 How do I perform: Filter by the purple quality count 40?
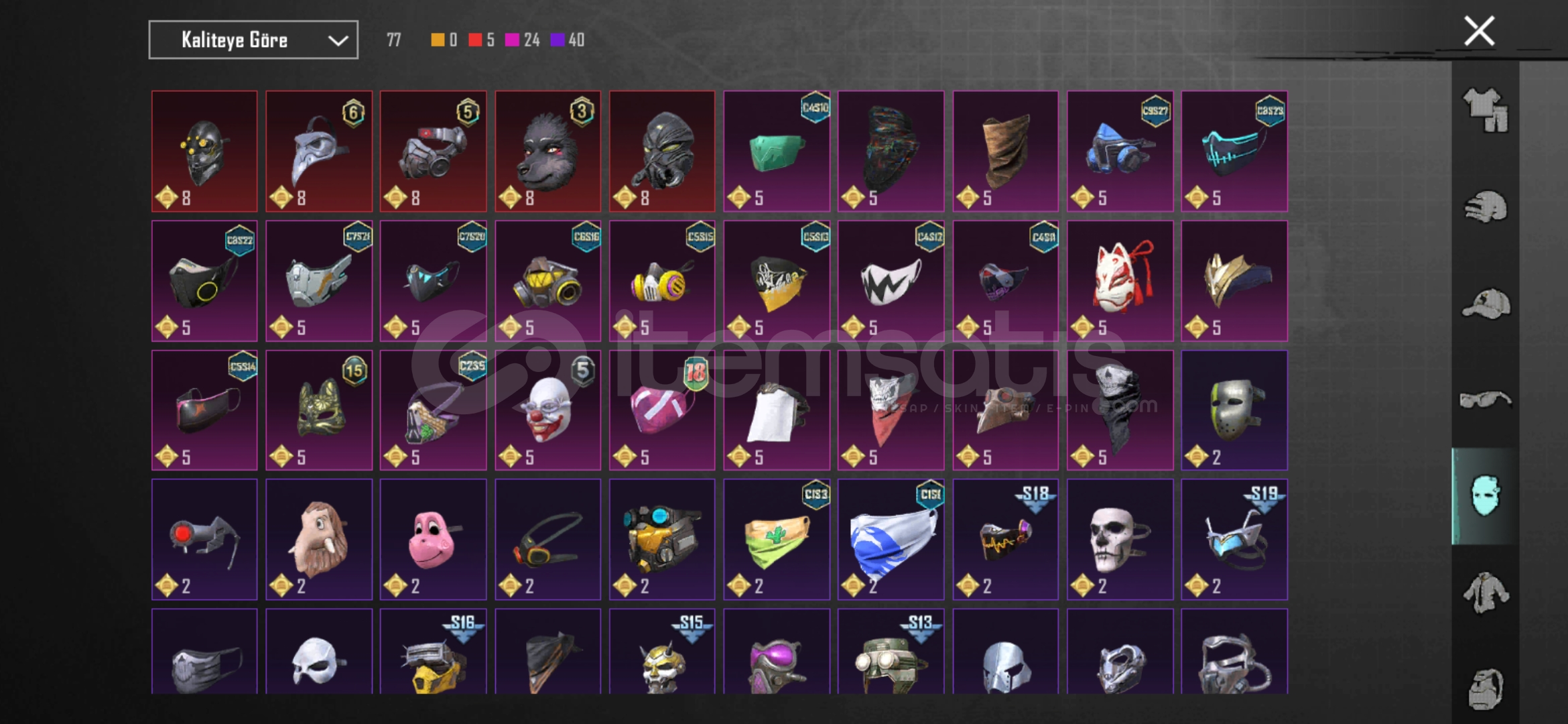pos(568,40)
